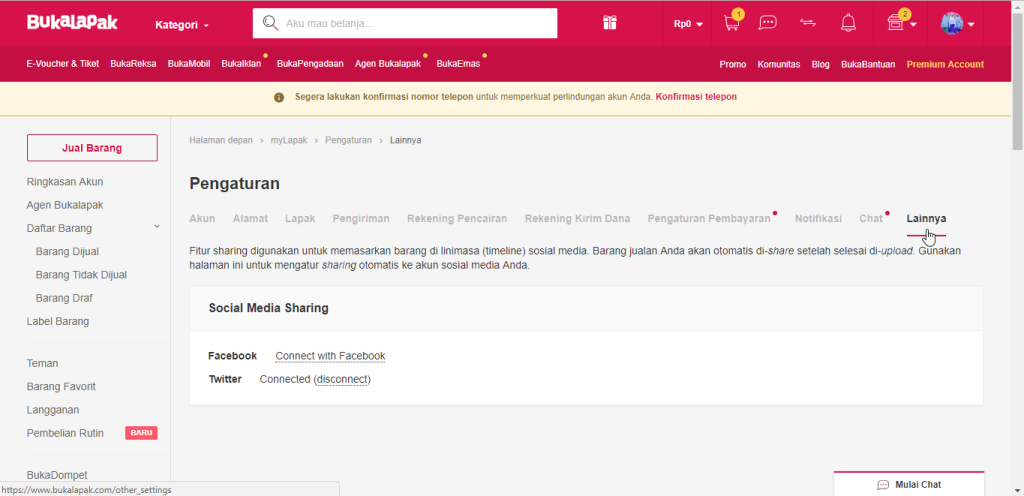Open Label Barang in sidebar
The height and width of the screenshot is (496, 1024).
click(x=57, y=321)
